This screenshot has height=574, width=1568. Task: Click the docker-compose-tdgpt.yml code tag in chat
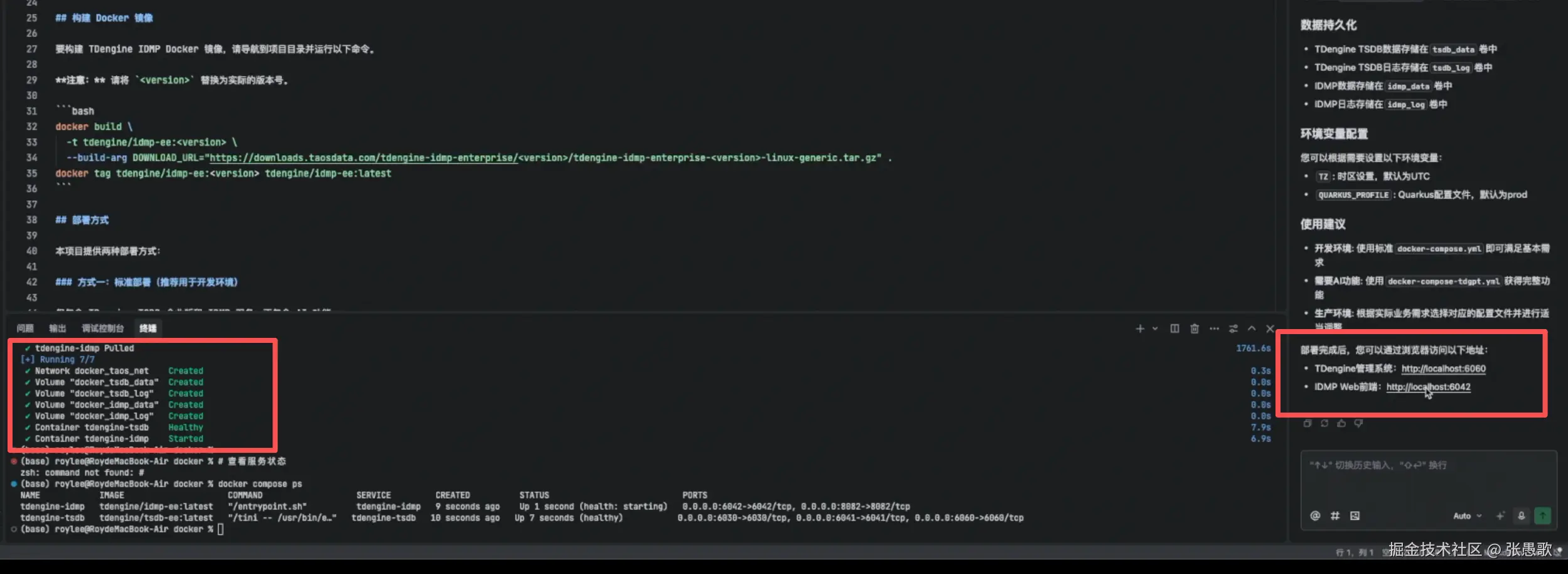[x=1443, y=281]
